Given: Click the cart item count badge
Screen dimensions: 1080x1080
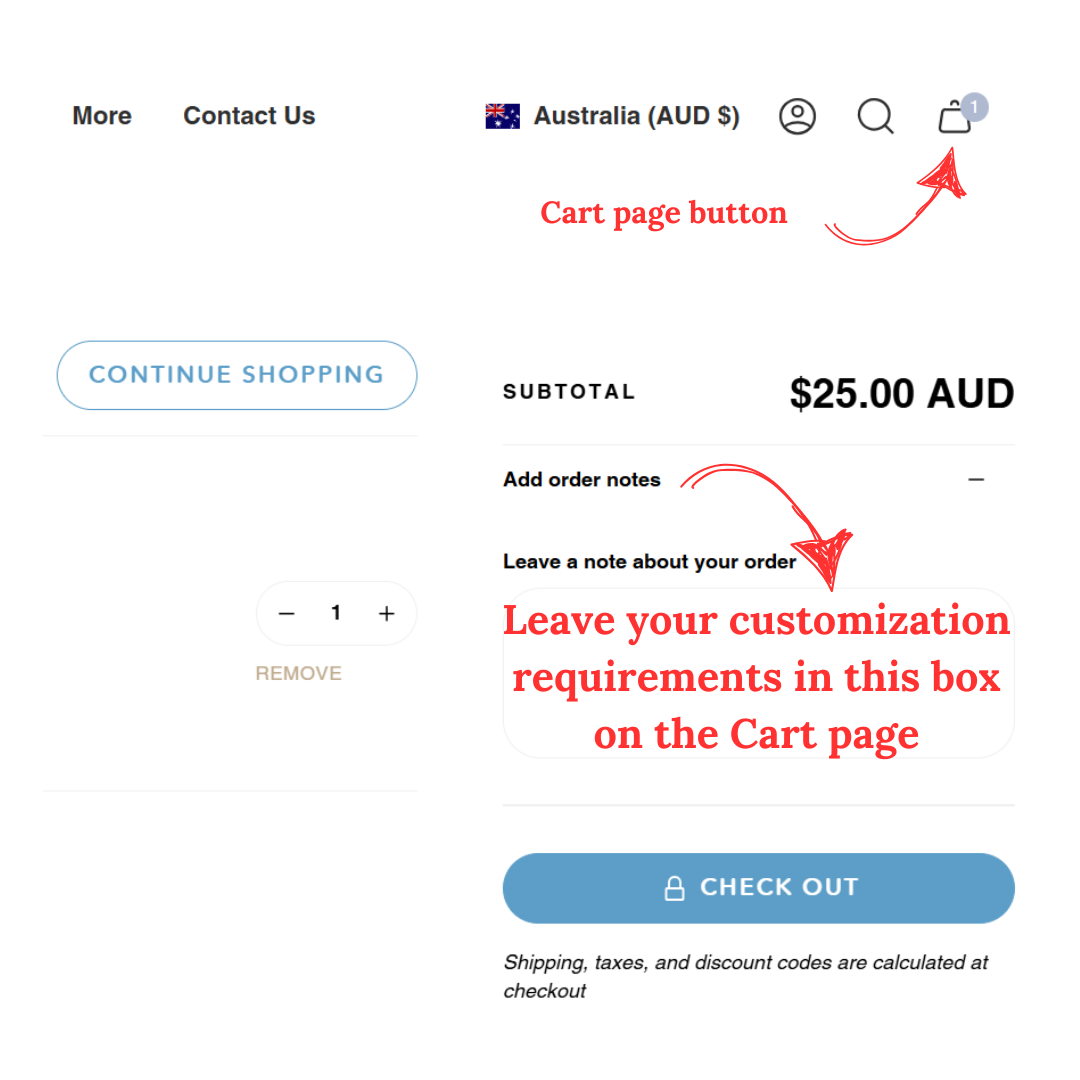Looking at the screenshot, I should [x=974, y=107].
